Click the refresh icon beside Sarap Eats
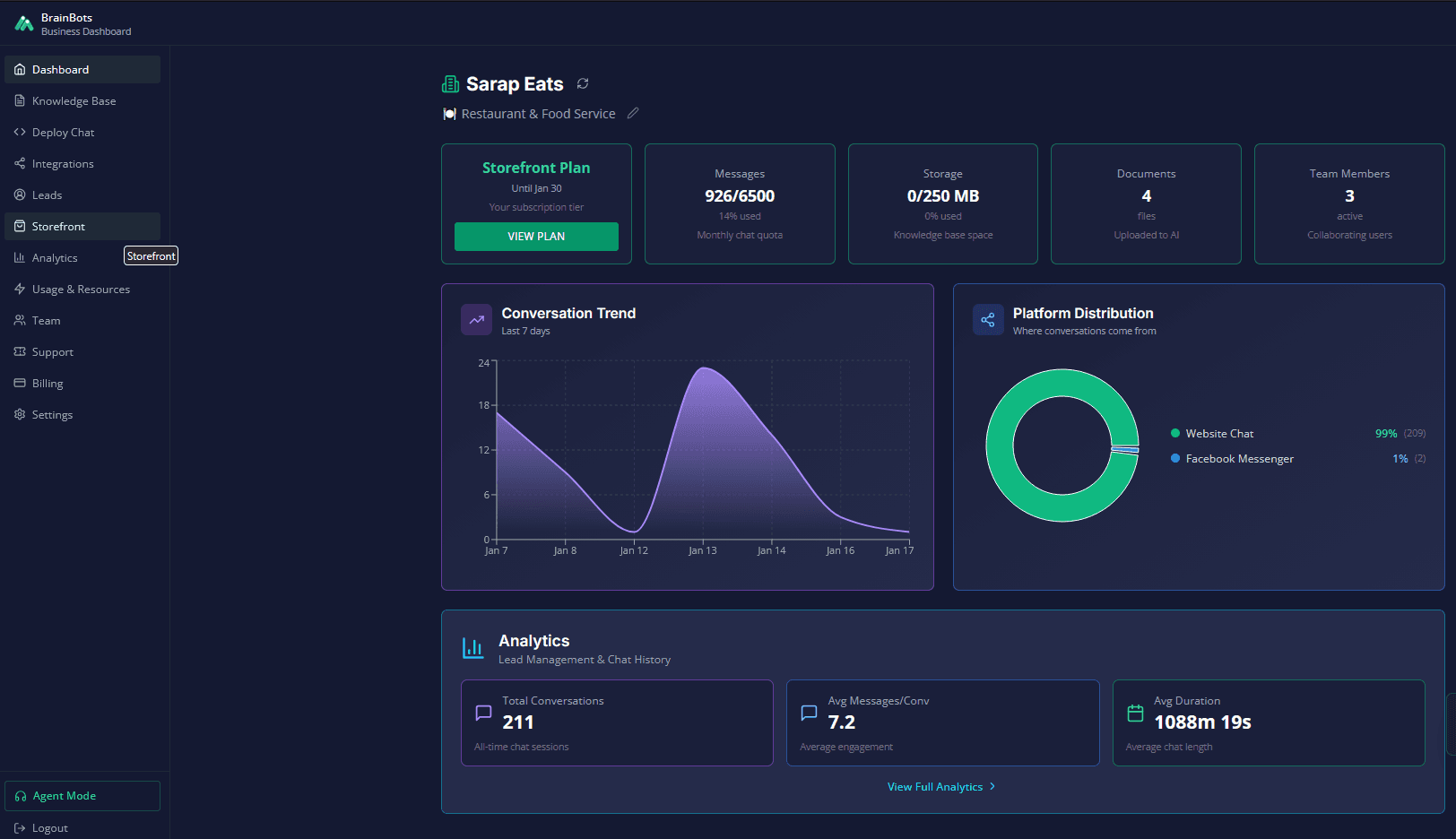The width and height of the screenshot is (1456, 839). 583,83
